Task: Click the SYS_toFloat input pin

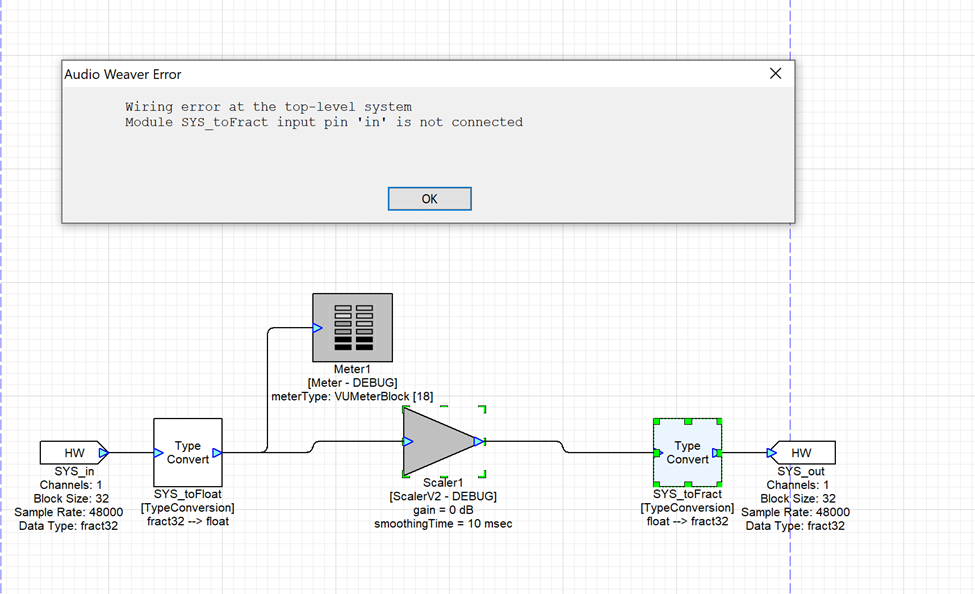Action: (158, 453)
